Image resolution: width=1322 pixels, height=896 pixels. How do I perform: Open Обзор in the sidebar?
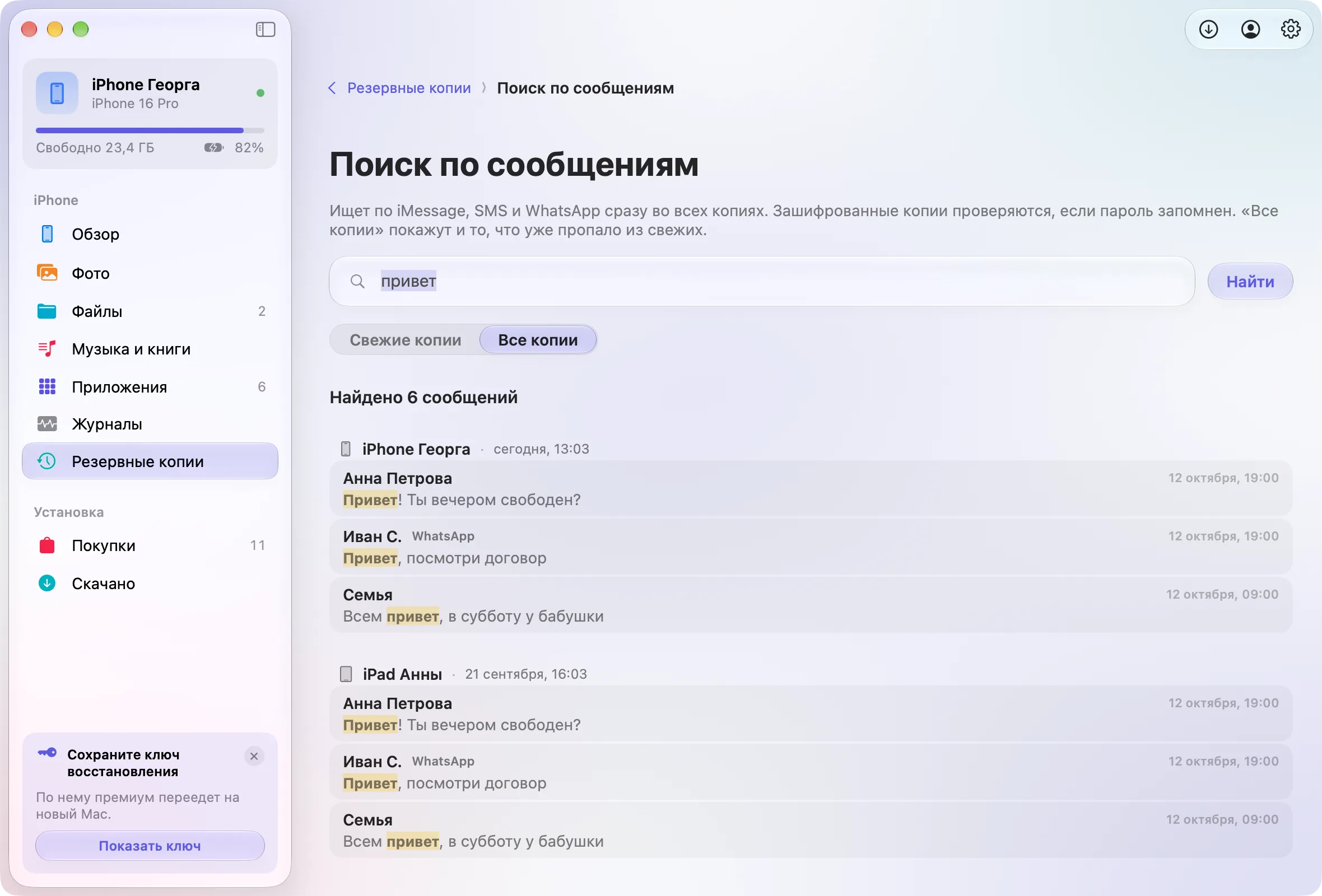[x=150, y=234]
